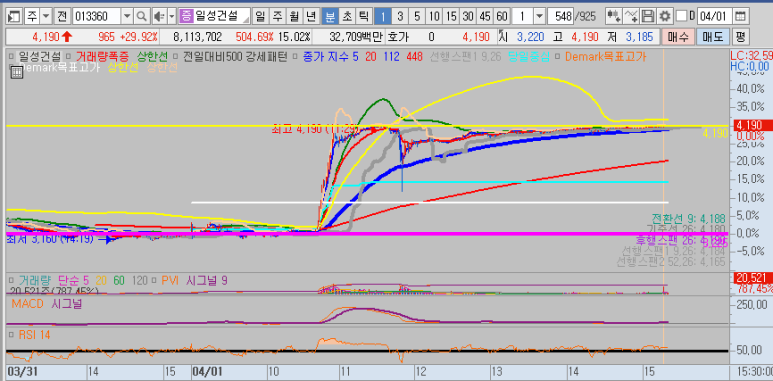Click the speaker sound alert icon
Viewport: 773px width, 381px height.
tap(158, 17)
